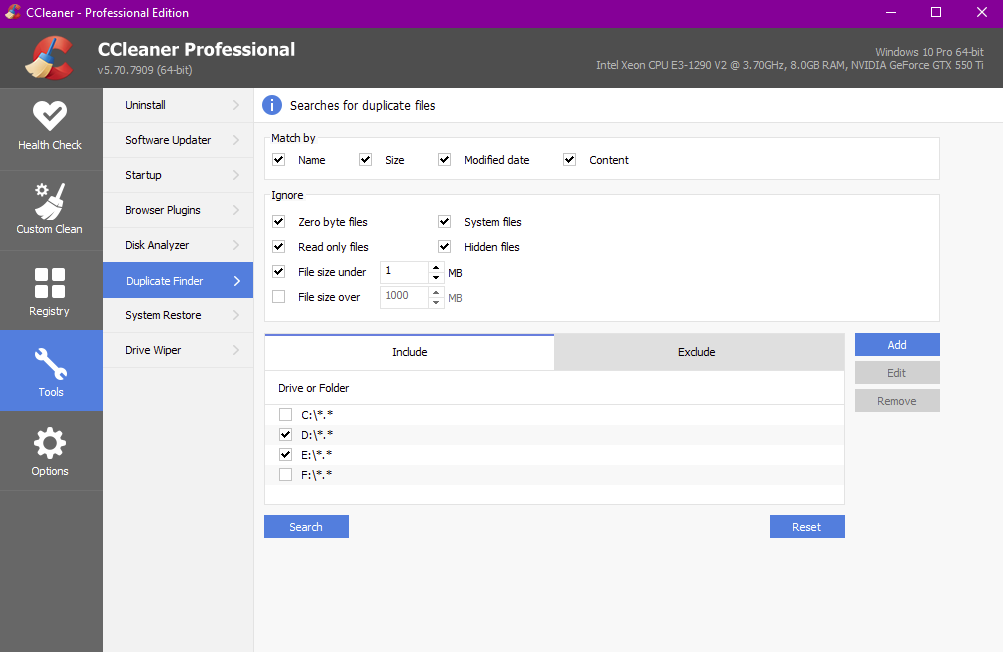This screenshot has height=652, width=1003.
Task: Maximize the CCleaner window
Action: [x=936, y=12]
